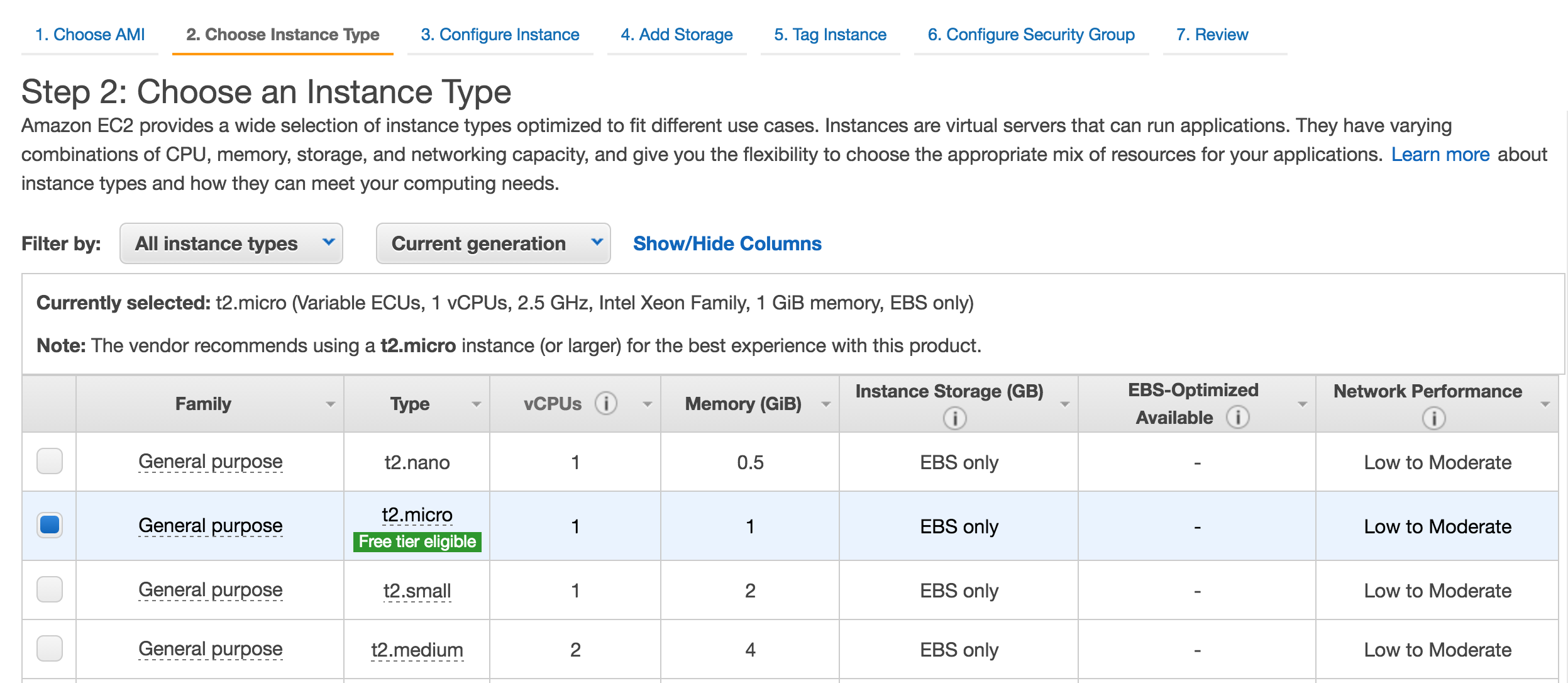Go to 1. Choose AMI step
This screenshot has width=1568, height=683.
coord(90,35)
